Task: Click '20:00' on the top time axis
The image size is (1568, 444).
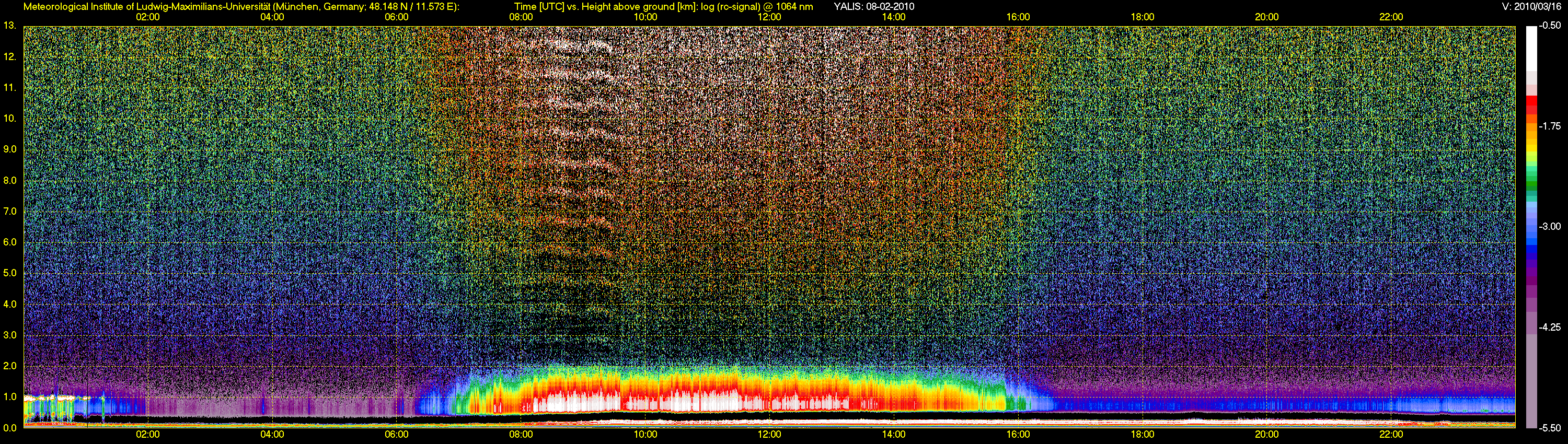Action: (x=1267, y=17)
